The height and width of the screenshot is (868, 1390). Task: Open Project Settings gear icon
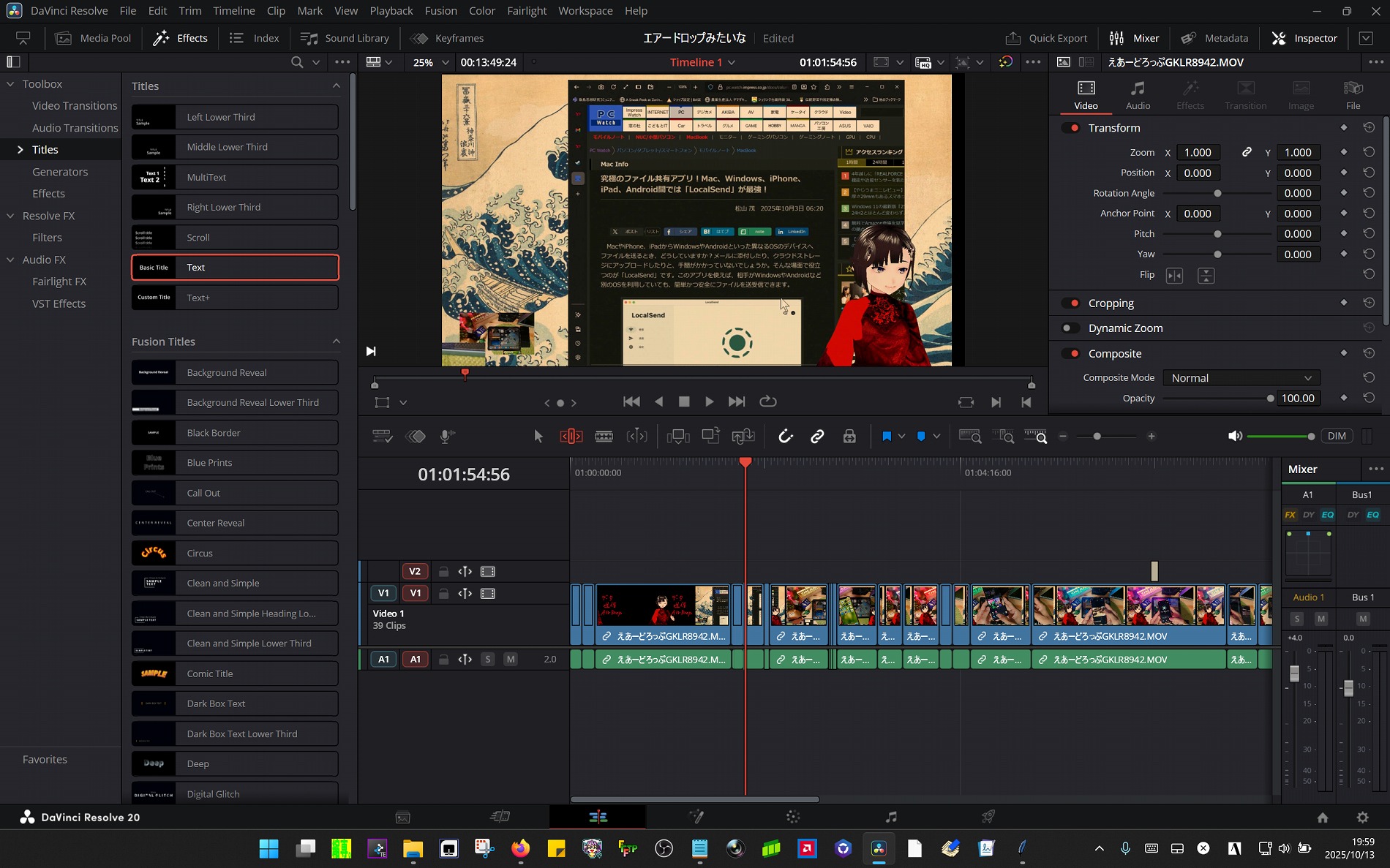(x=1362, y=818)
